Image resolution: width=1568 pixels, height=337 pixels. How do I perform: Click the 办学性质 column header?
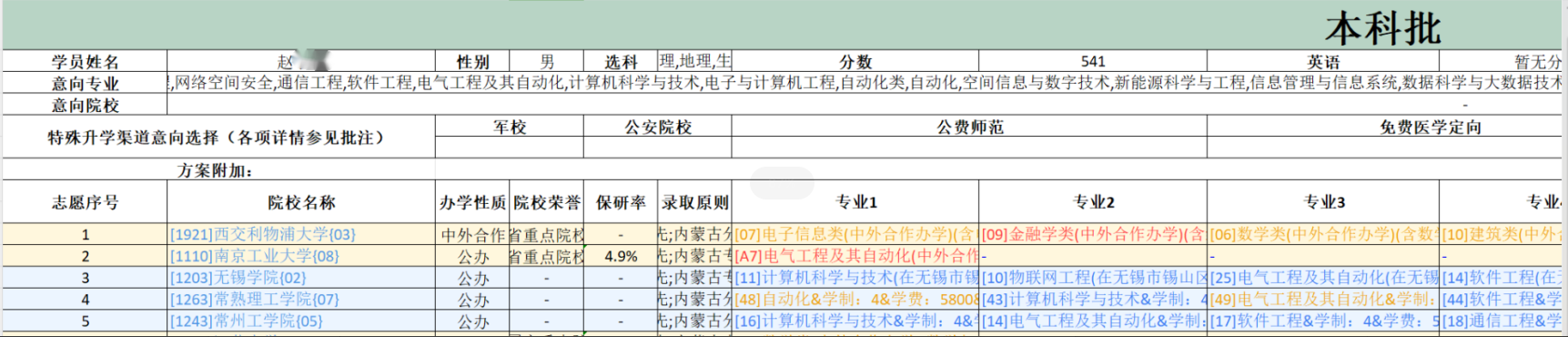pyautogui.click(x=472, y=202)
